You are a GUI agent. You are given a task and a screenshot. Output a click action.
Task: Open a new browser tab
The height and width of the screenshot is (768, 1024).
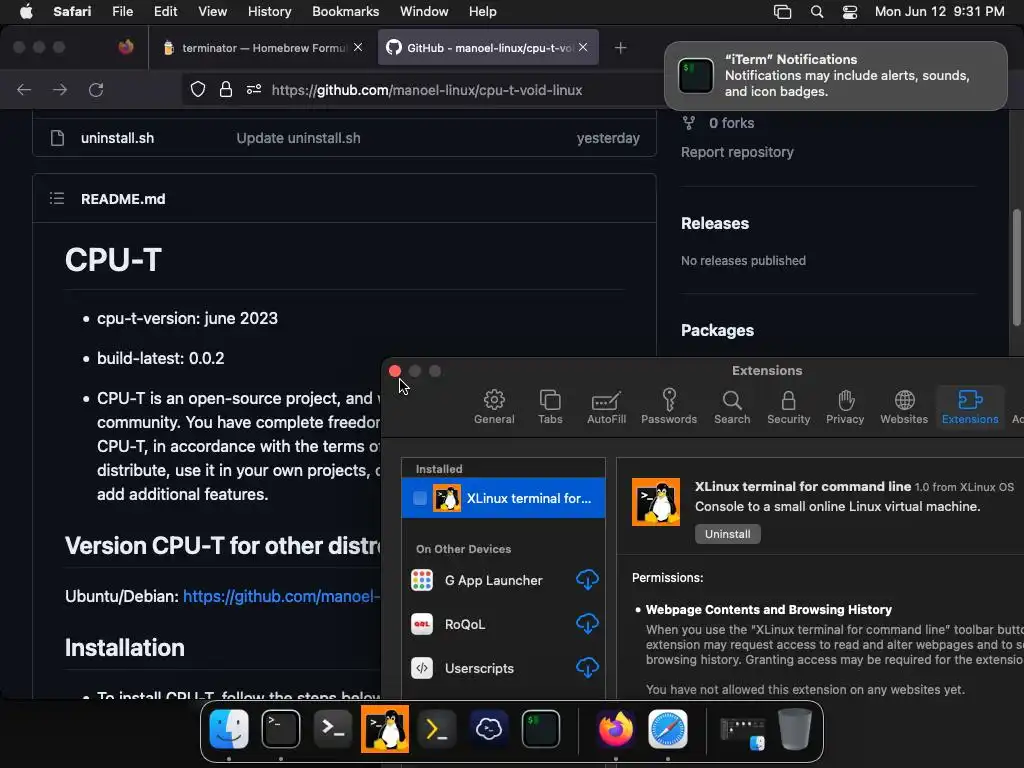(620, 48)
